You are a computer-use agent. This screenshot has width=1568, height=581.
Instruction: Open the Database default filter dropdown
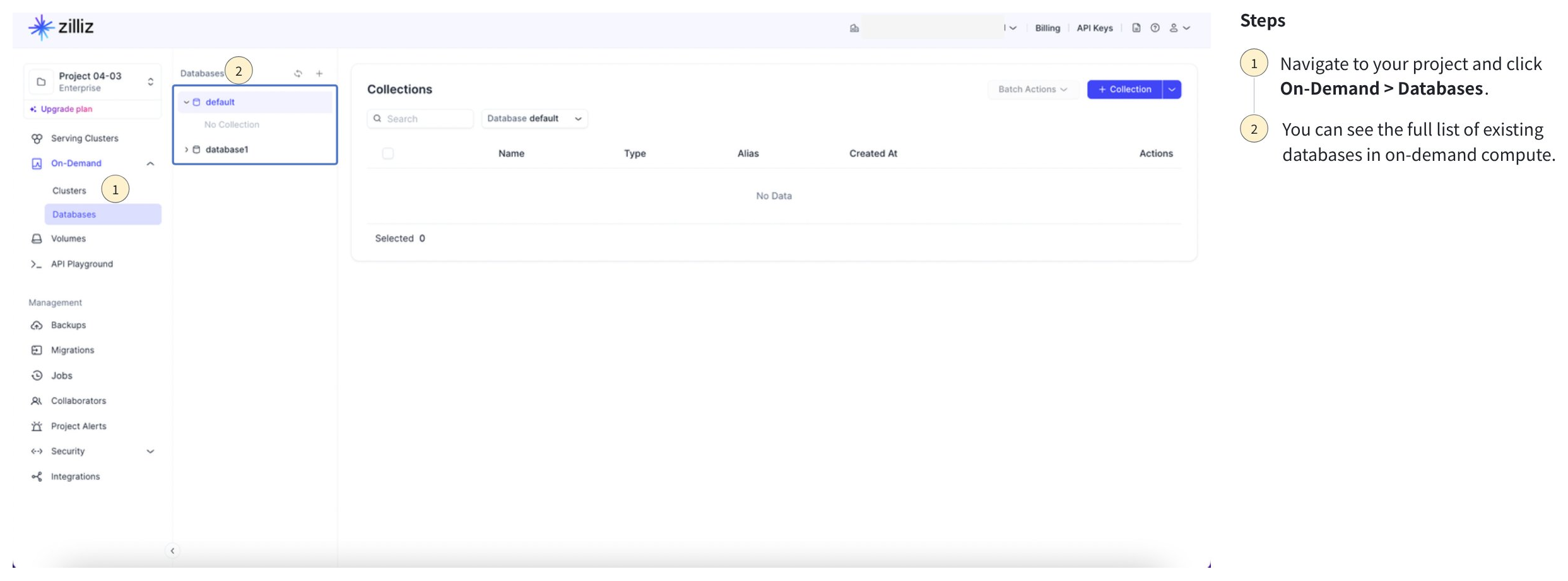[x=534, y=119]
